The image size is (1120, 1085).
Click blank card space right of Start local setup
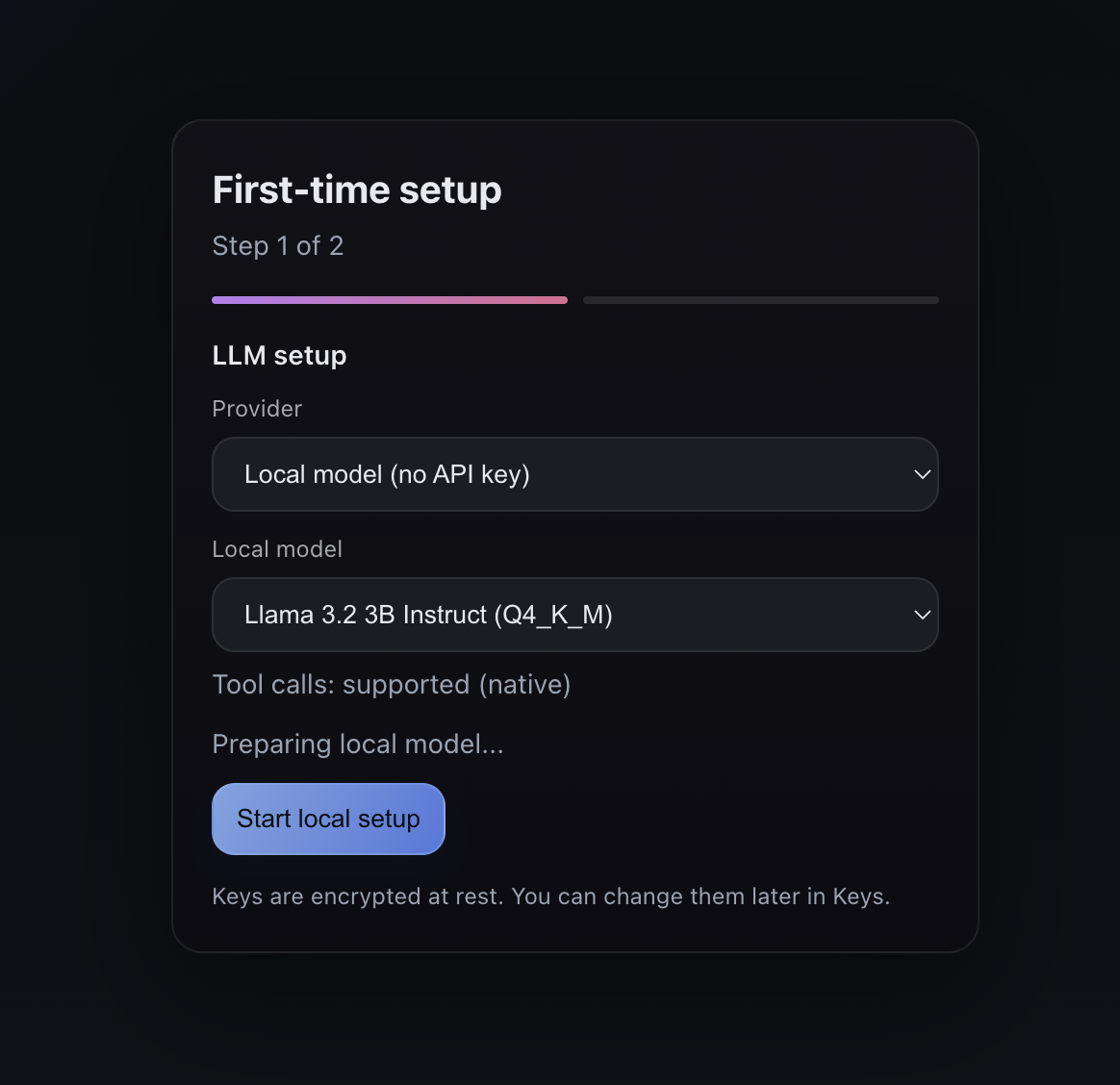[693, 820]
